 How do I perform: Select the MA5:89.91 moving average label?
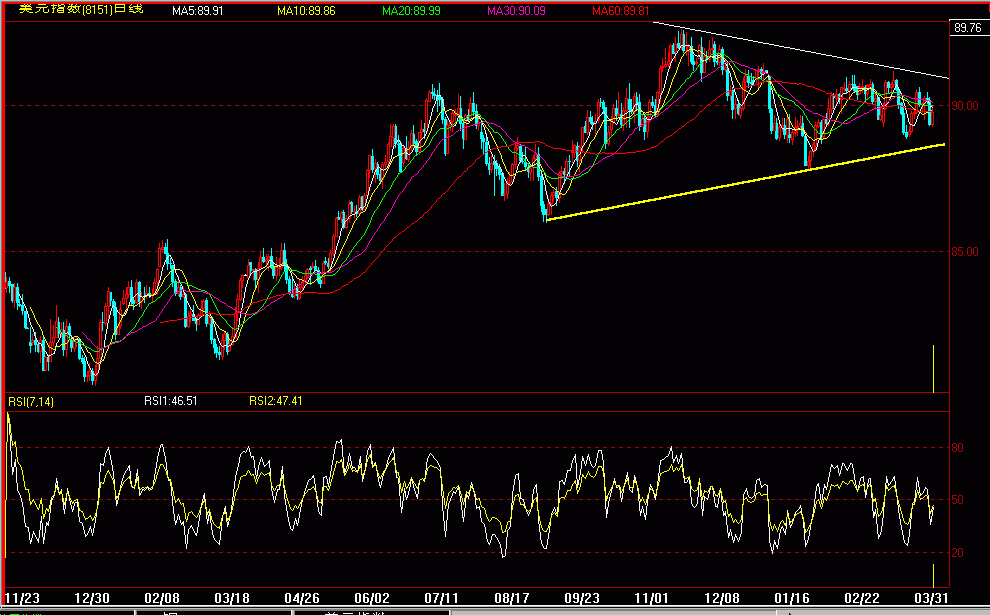click(205, 12)
